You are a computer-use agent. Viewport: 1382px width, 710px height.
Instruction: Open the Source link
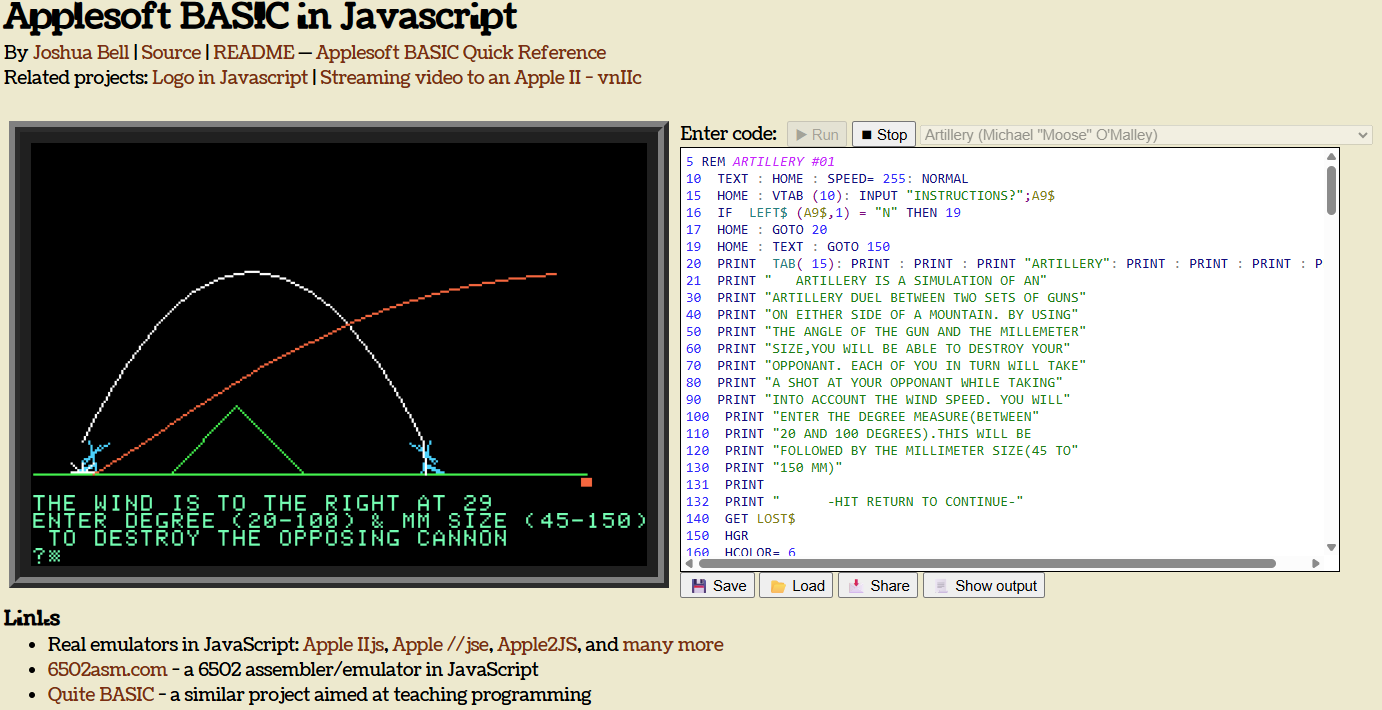click(171, 53)
